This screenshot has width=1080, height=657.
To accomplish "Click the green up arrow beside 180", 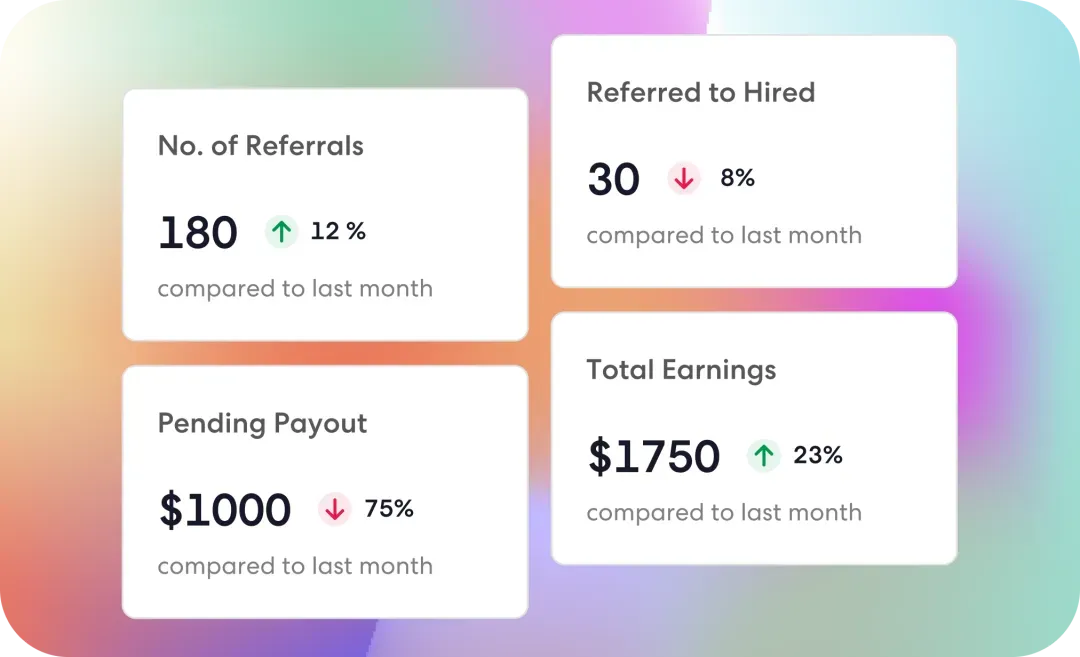I will click(282, 232).
